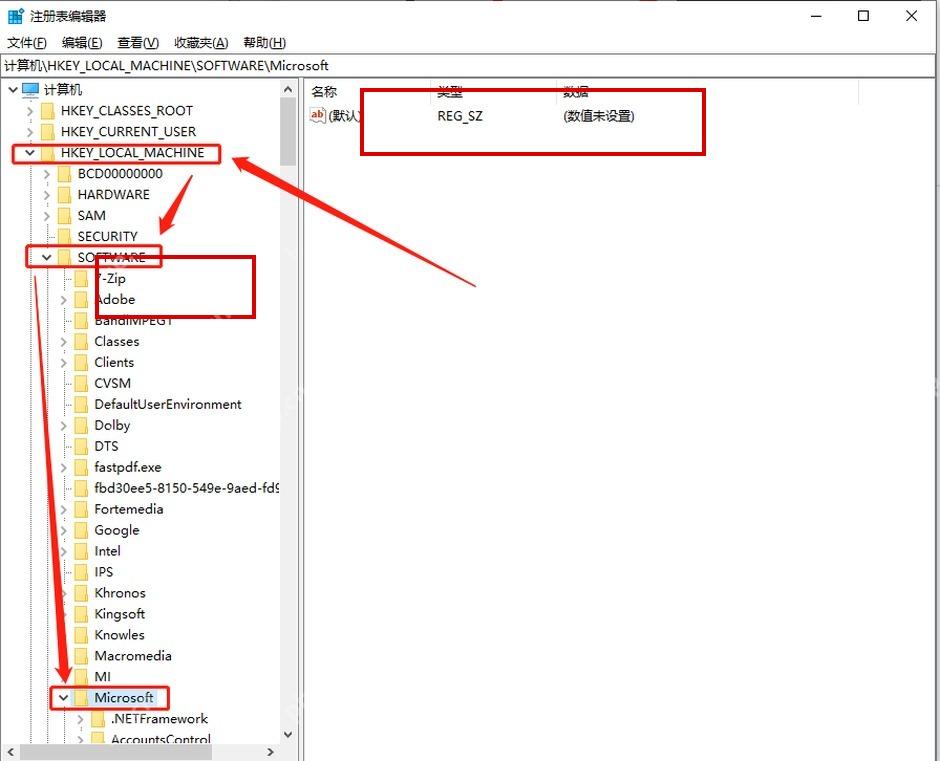Open the 收藏夹(A) menu

pyautogui.click(x=201, y=43)
